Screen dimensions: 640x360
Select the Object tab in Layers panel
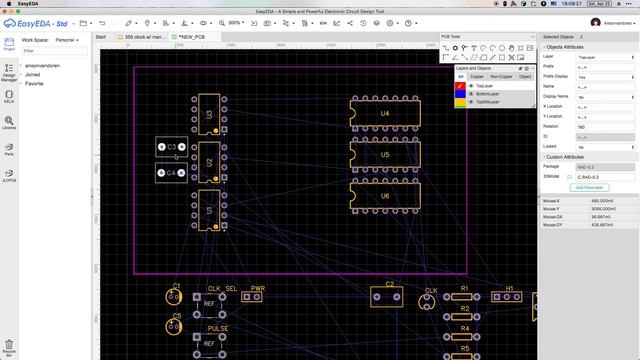[x=525, y=77]
